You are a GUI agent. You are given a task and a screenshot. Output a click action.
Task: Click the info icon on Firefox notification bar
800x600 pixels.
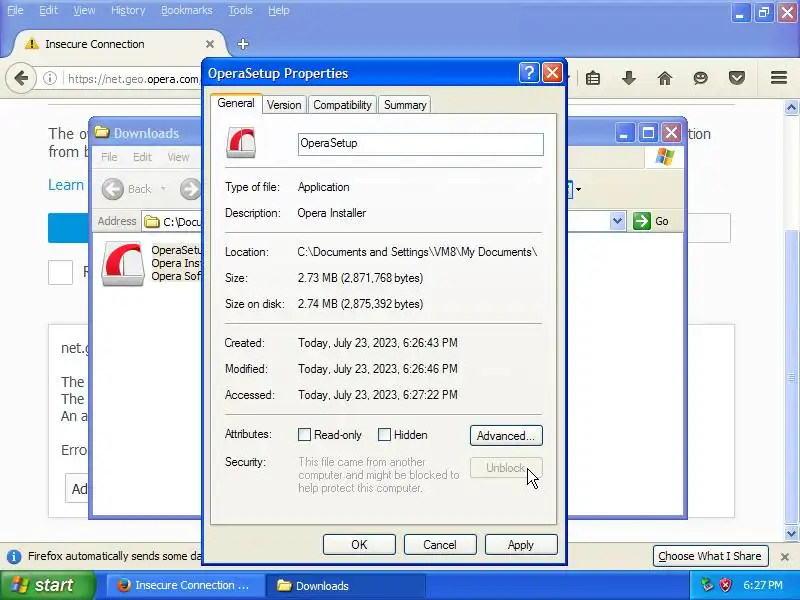point(14,556)
